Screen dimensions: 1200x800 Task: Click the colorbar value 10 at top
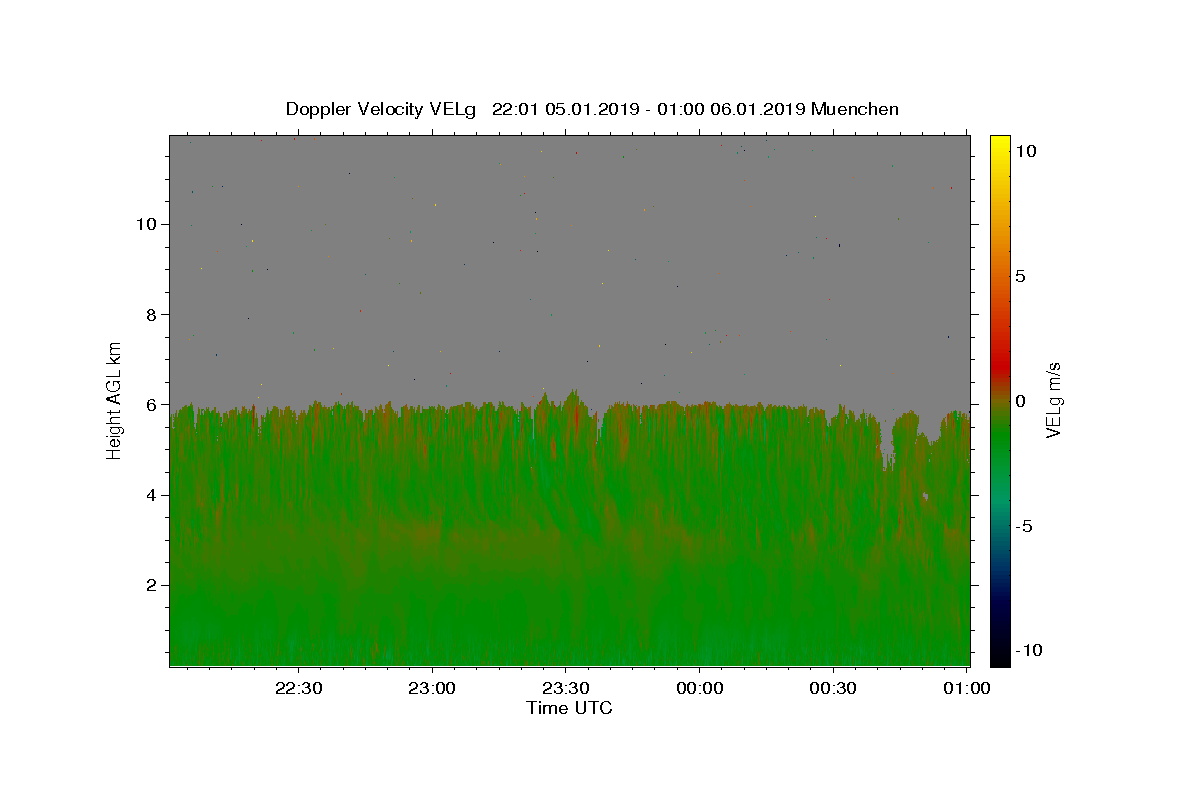pos(1025,151)
